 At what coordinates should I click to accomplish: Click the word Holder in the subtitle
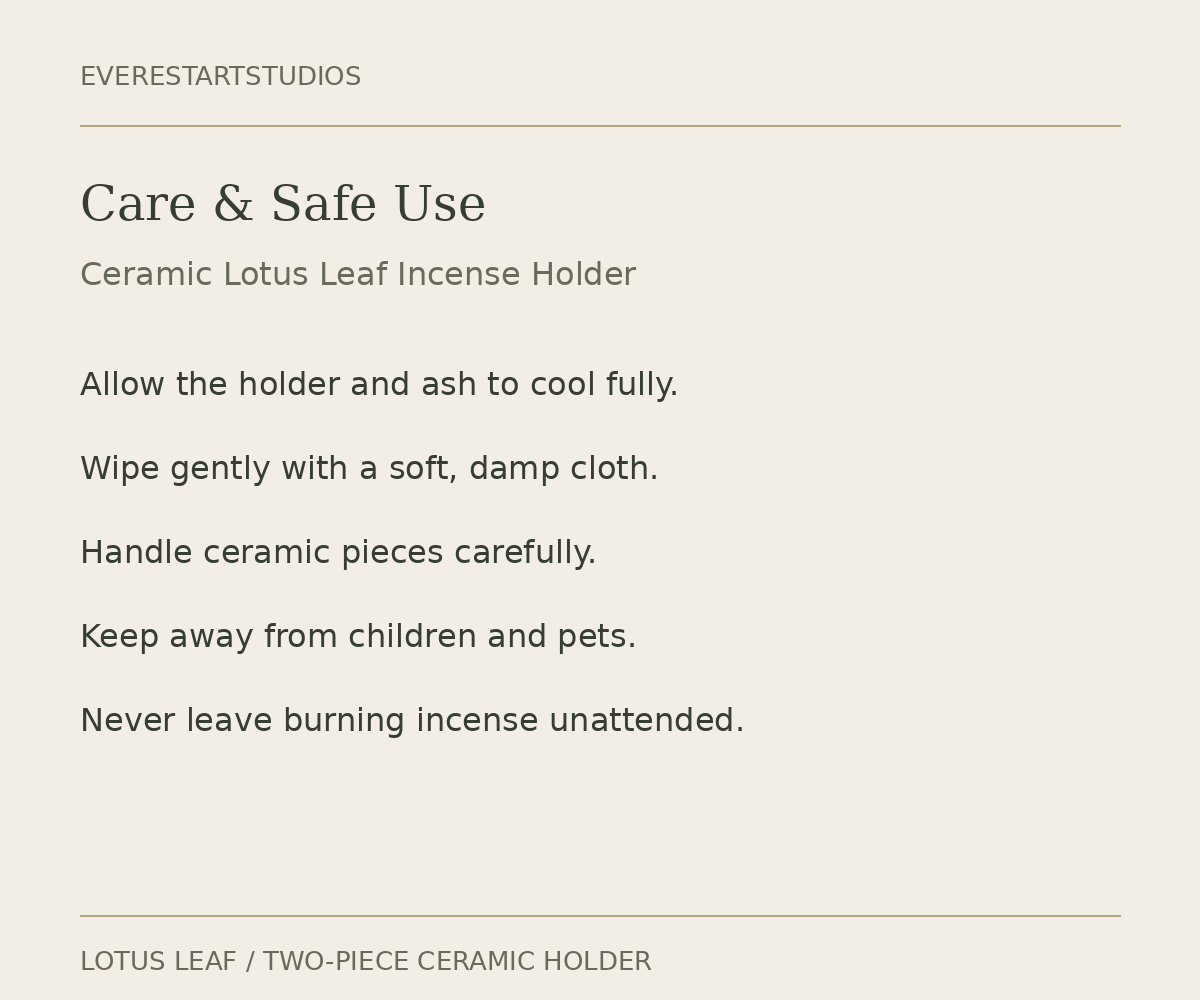click(x=583, y=275)
